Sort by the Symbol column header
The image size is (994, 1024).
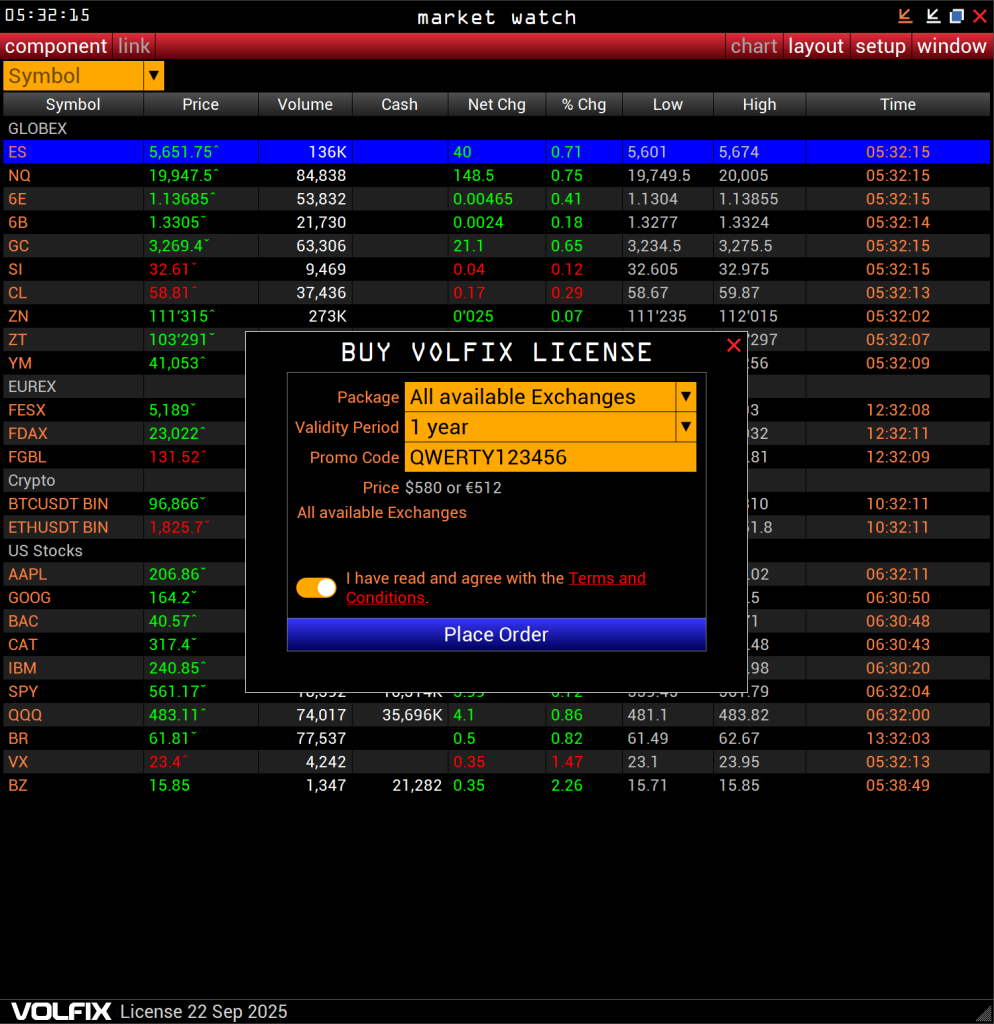[x=73, y=104]
